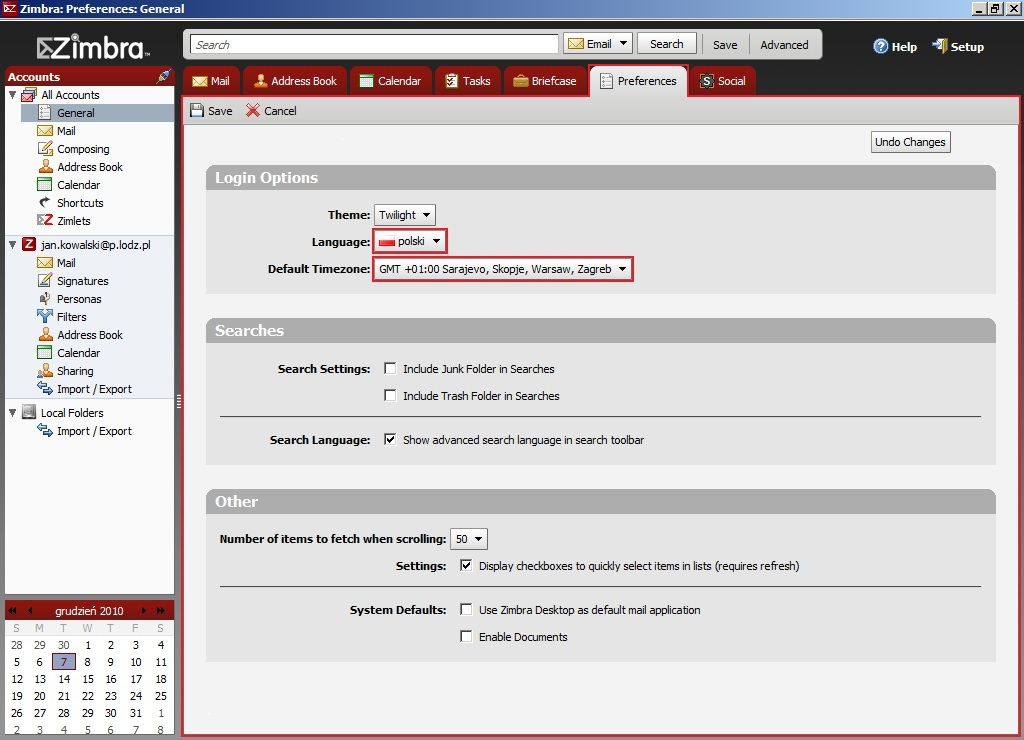Screen dimensions: 1024x740
Task: Go to previous year in mini calendar
Action: [12, 611]
